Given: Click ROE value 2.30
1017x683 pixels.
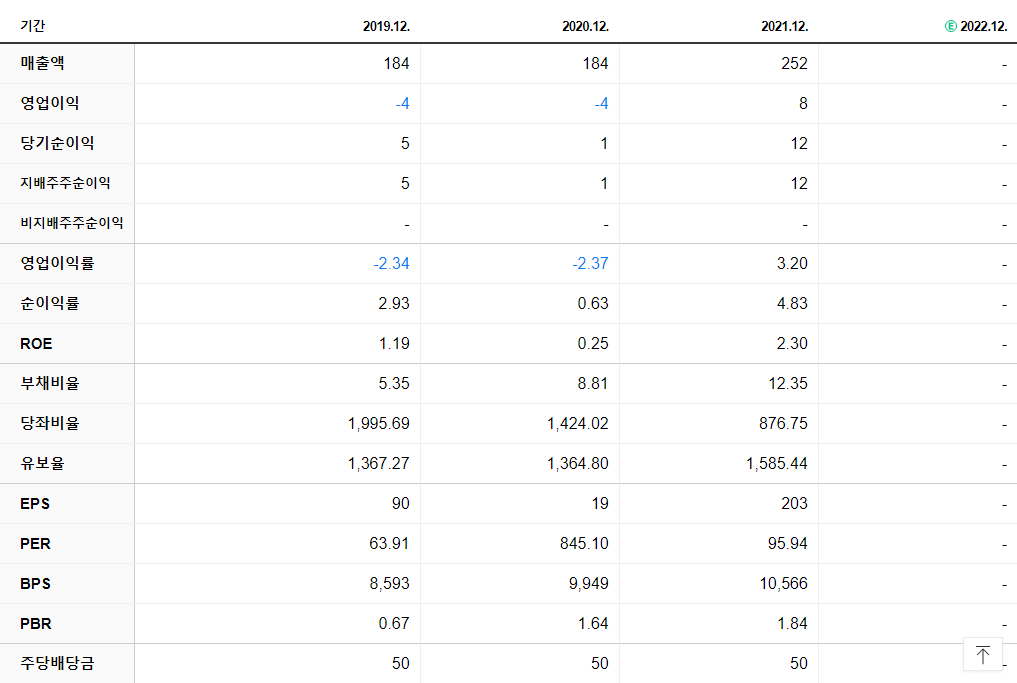Looking at the screenshot, I should (x=792, y=344).
